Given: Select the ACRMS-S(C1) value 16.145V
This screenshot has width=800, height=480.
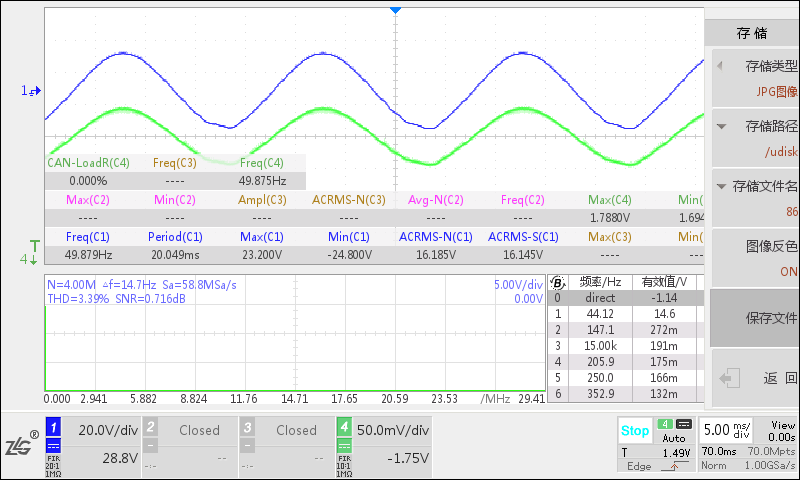Looking at the screenshot, I should [x=523, y=255].
